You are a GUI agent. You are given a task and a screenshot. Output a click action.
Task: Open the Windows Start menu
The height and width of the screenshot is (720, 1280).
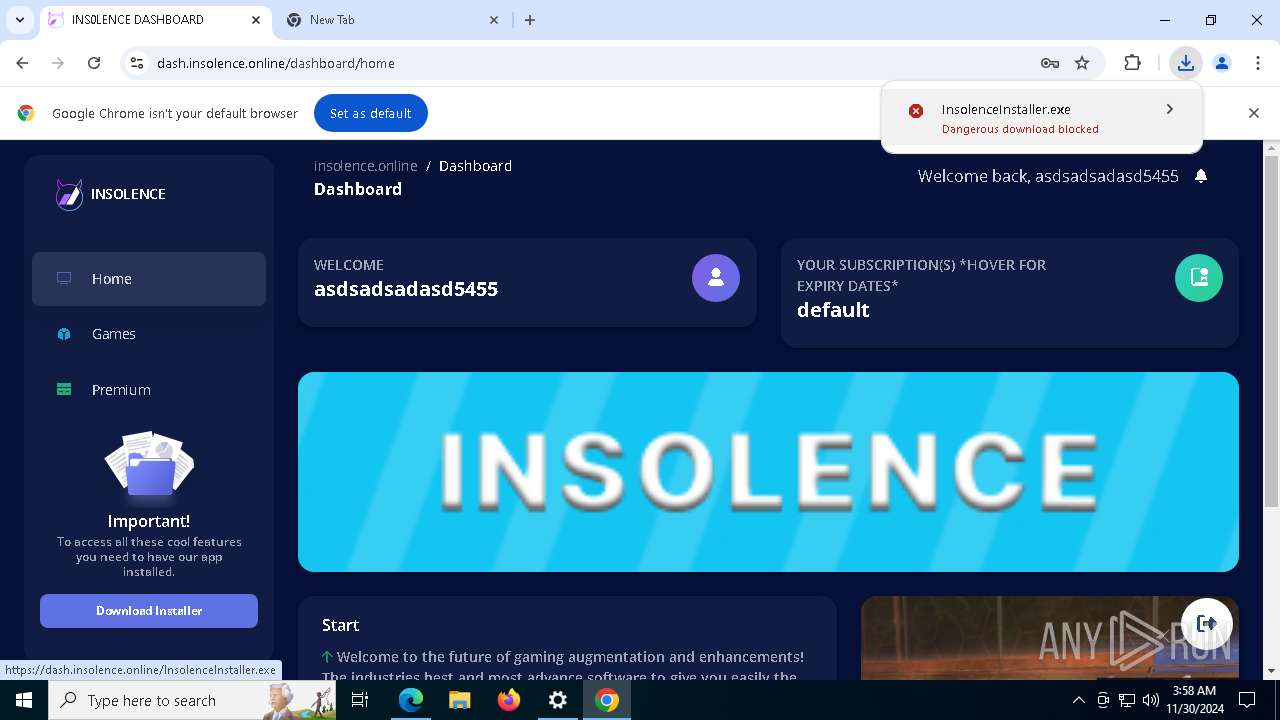pyautogui.click(x=24, y=700)
